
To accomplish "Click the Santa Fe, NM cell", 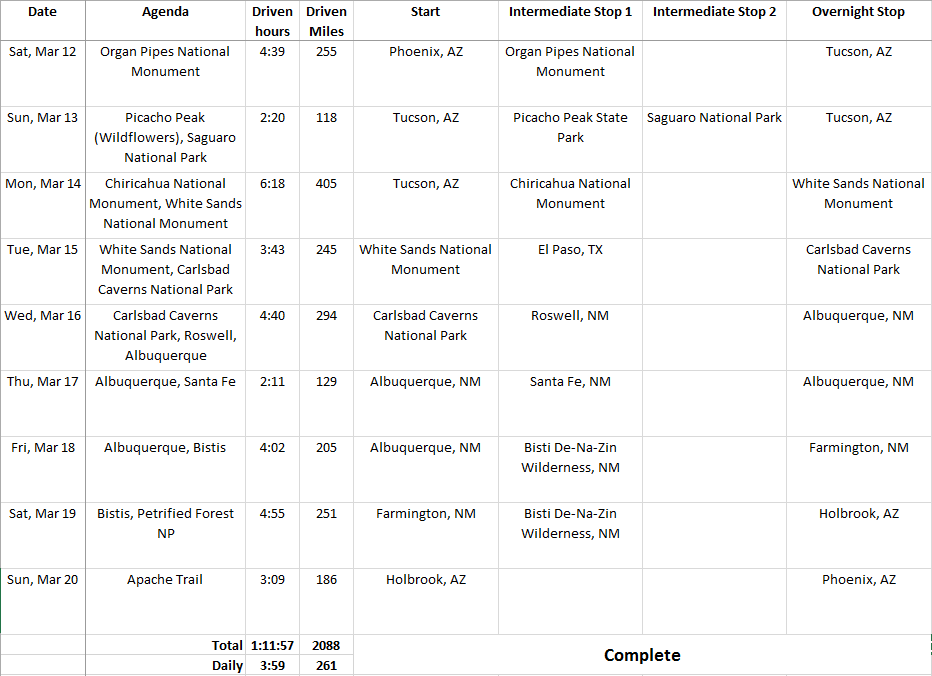I will click(x=570, y=382).
